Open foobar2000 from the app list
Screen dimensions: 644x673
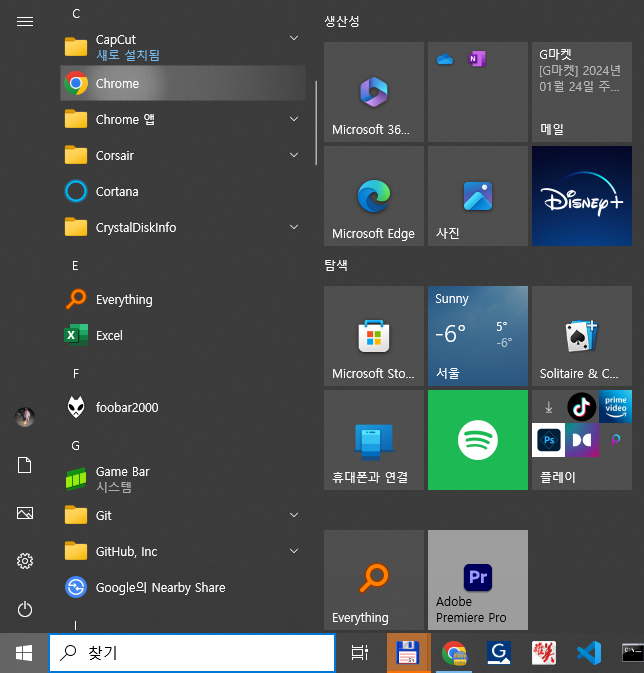(183, 407)
